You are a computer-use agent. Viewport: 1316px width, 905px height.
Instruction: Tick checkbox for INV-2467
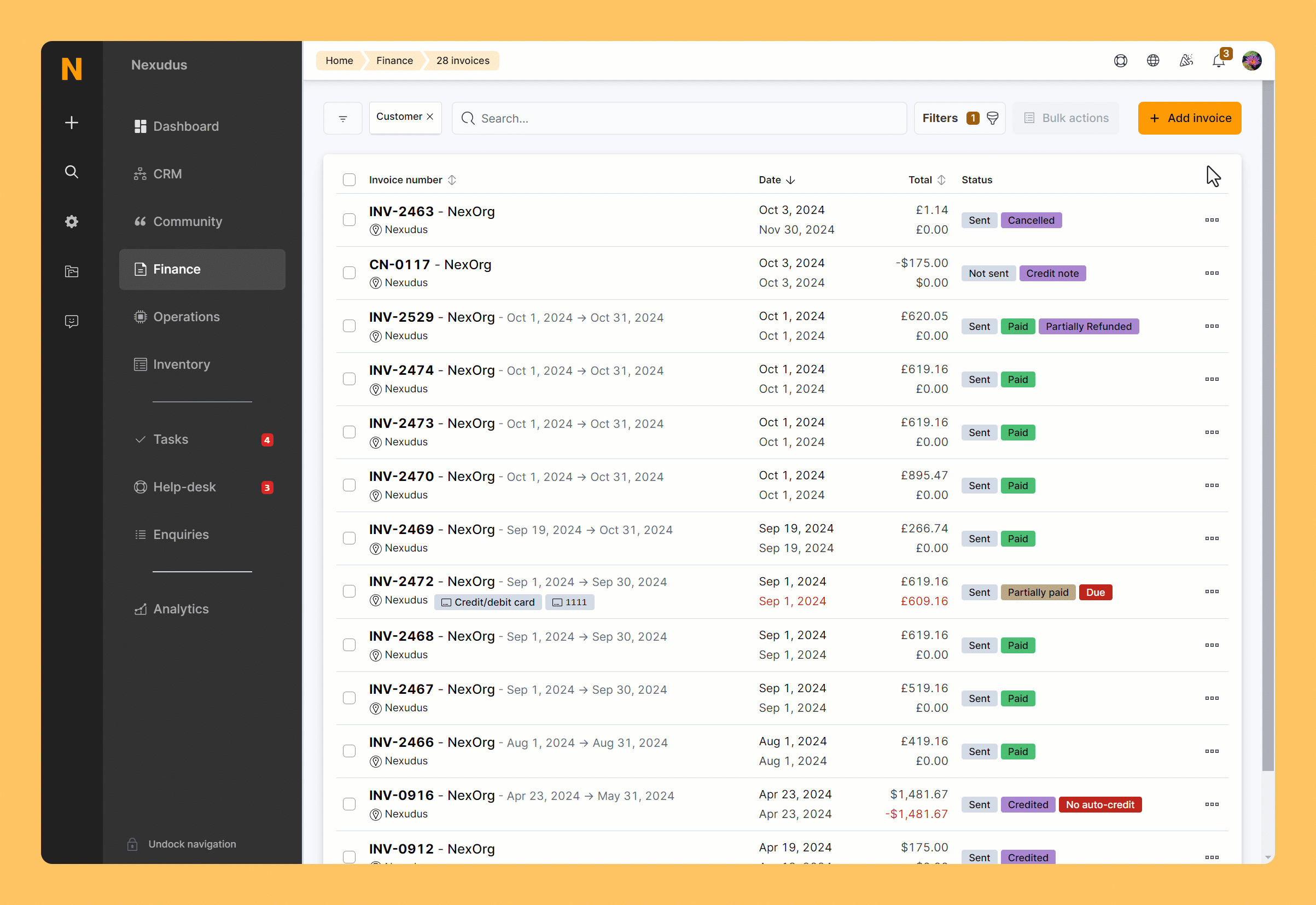pos(349,699)
